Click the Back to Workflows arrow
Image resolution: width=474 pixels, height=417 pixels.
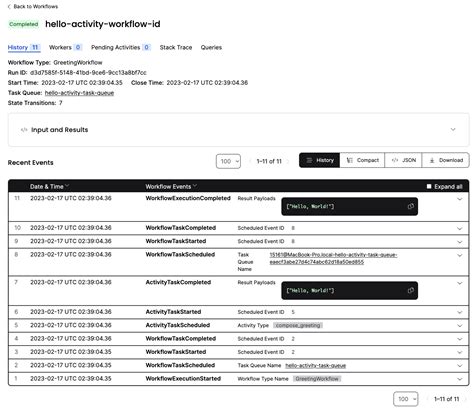pyautogui.click(x=9, y=6)
